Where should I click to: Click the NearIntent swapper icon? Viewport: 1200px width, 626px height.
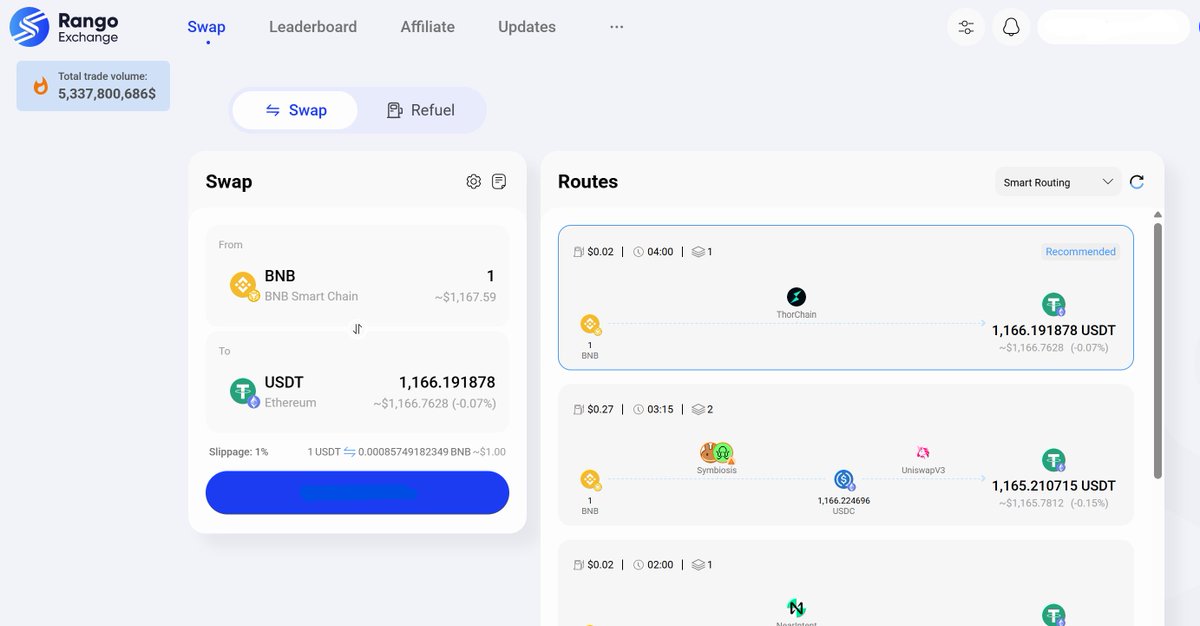[x=796, y=608]
